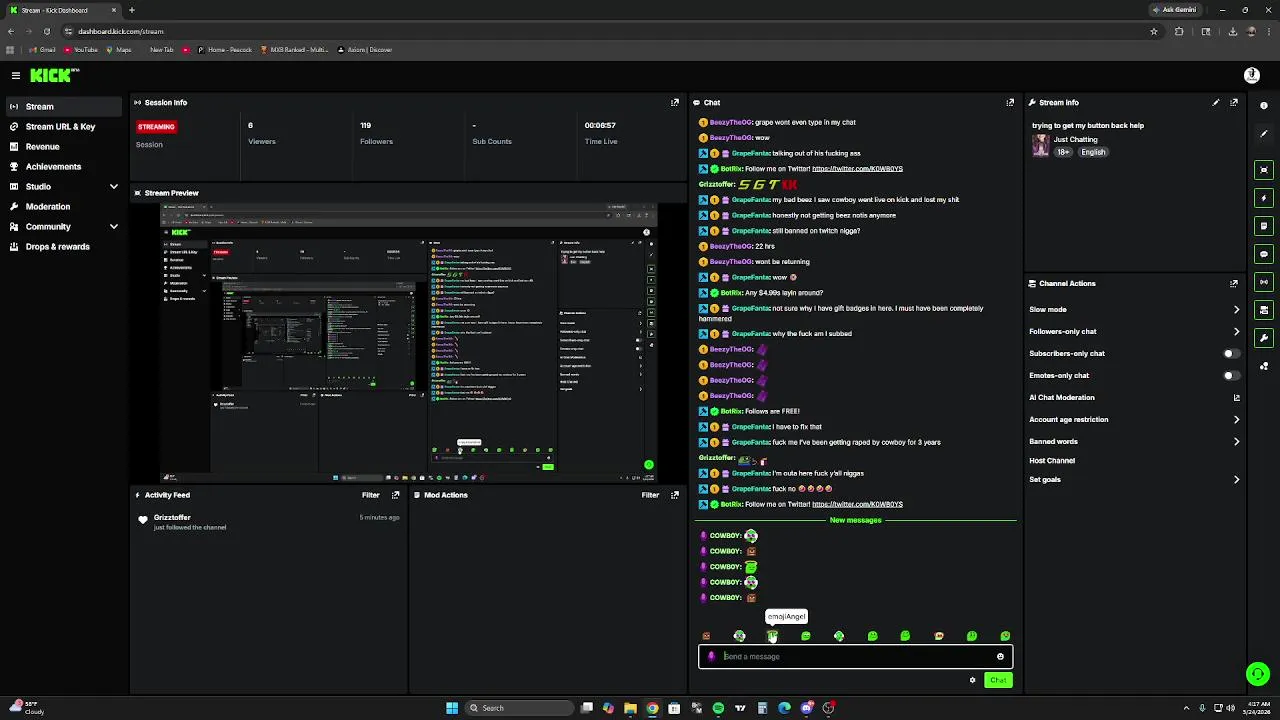Toggle the chat bubble widget in the right rail

pyautogui.click(x=1264, y=254)
